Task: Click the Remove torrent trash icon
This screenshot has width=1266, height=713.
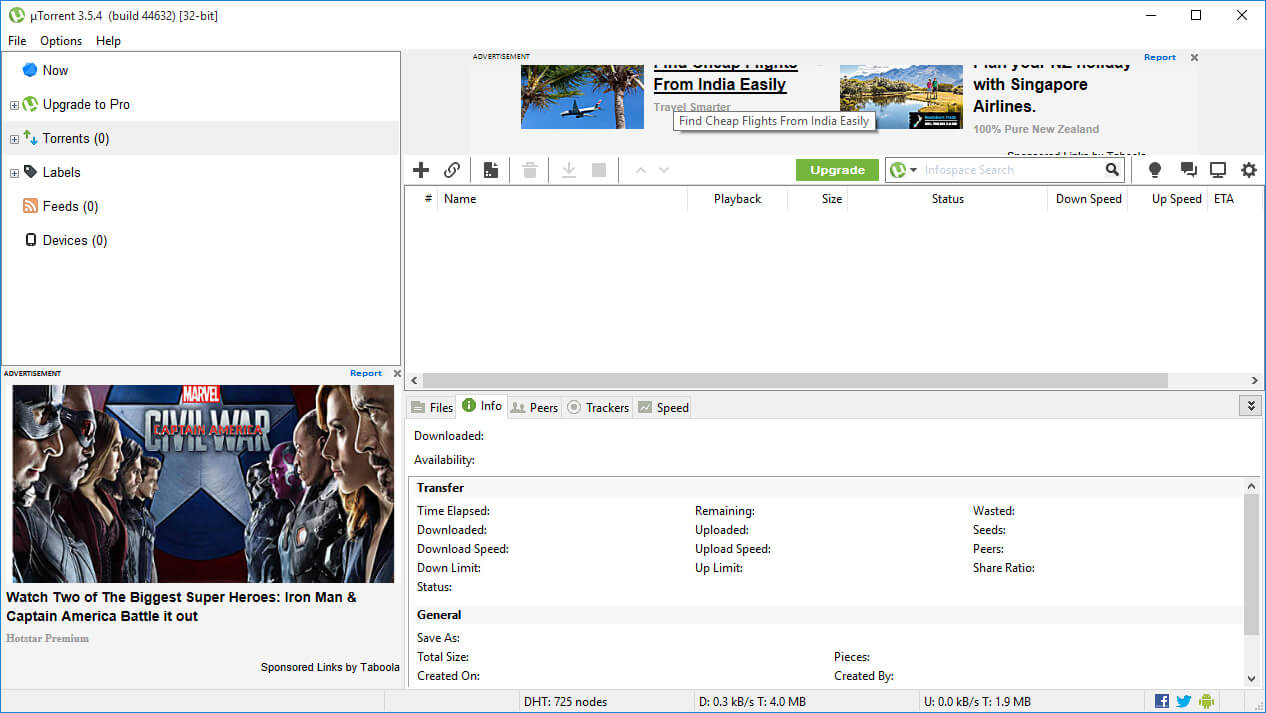Action: pos(530,170)
